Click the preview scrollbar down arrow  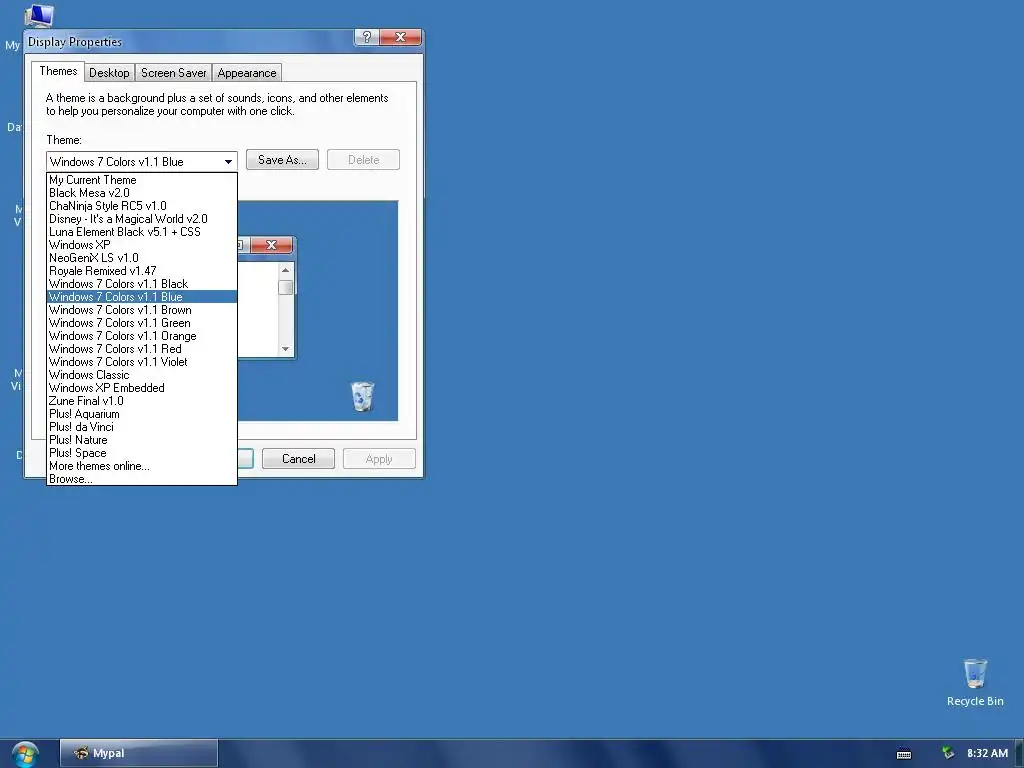[x=285, y=349]
